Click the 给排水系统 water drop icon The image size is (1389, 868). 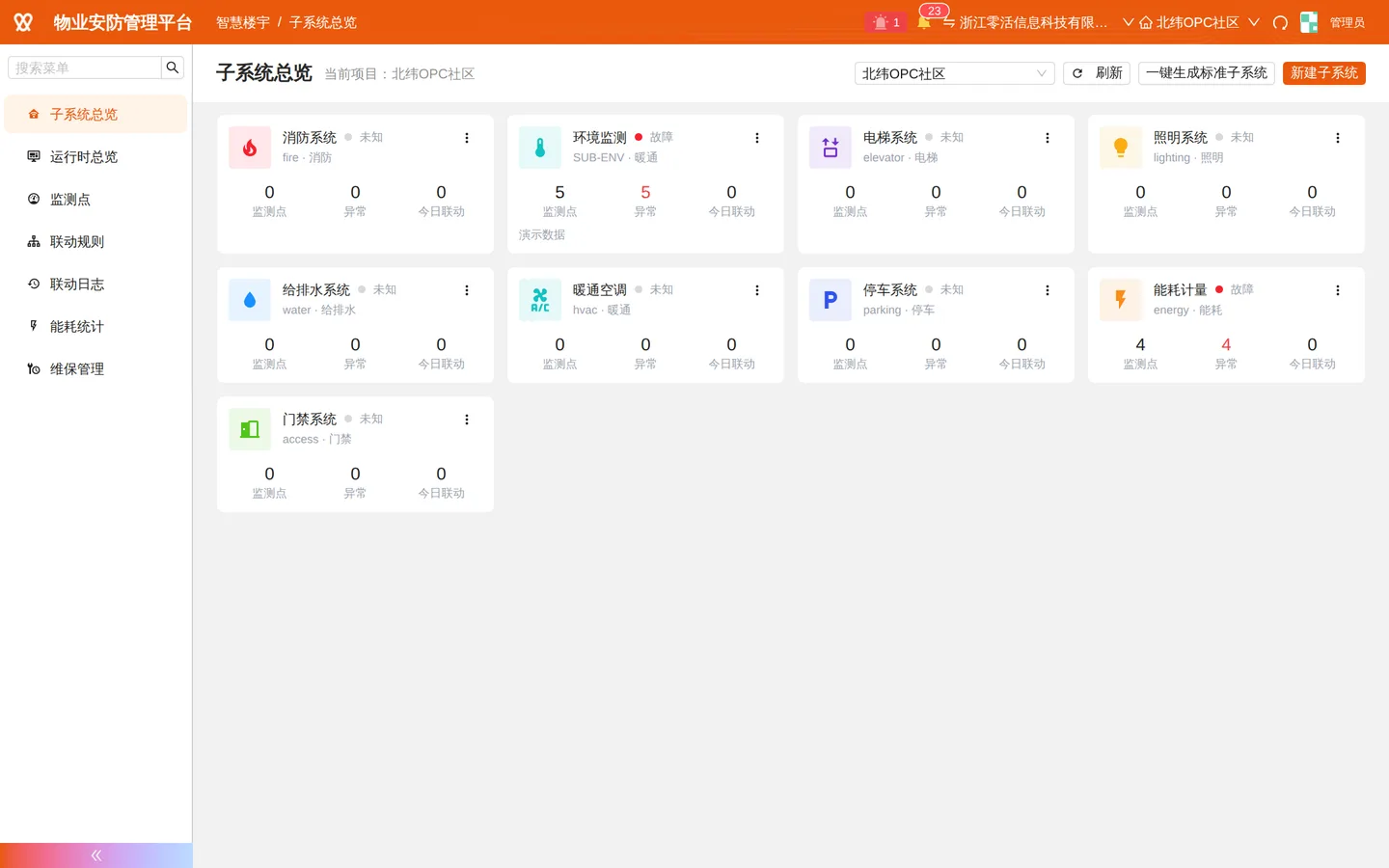coord(250,300)
